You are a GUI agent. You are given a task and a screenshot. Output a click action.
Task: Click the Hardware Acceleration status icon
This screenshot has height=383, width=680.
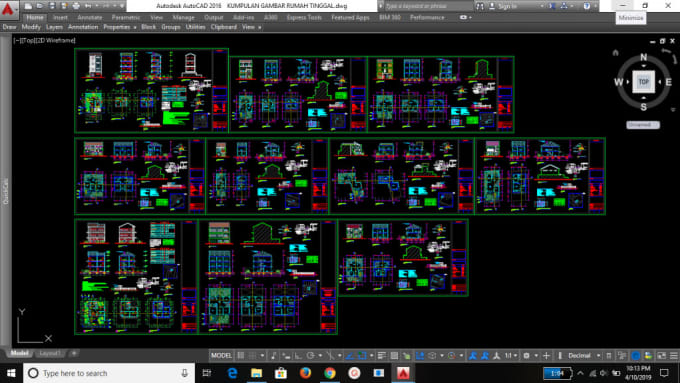tap(648, 356)
